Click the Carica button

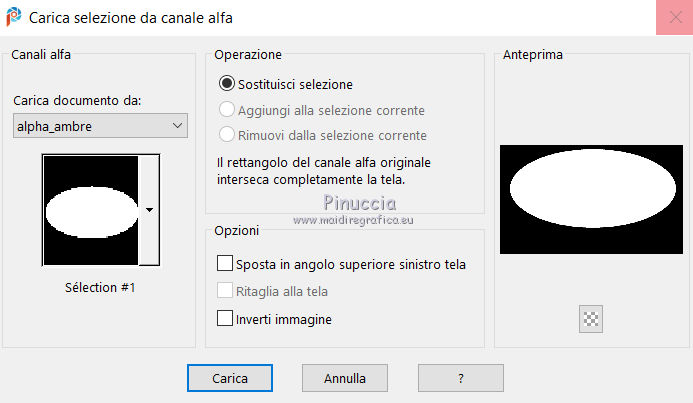click(x=230, y=379)
